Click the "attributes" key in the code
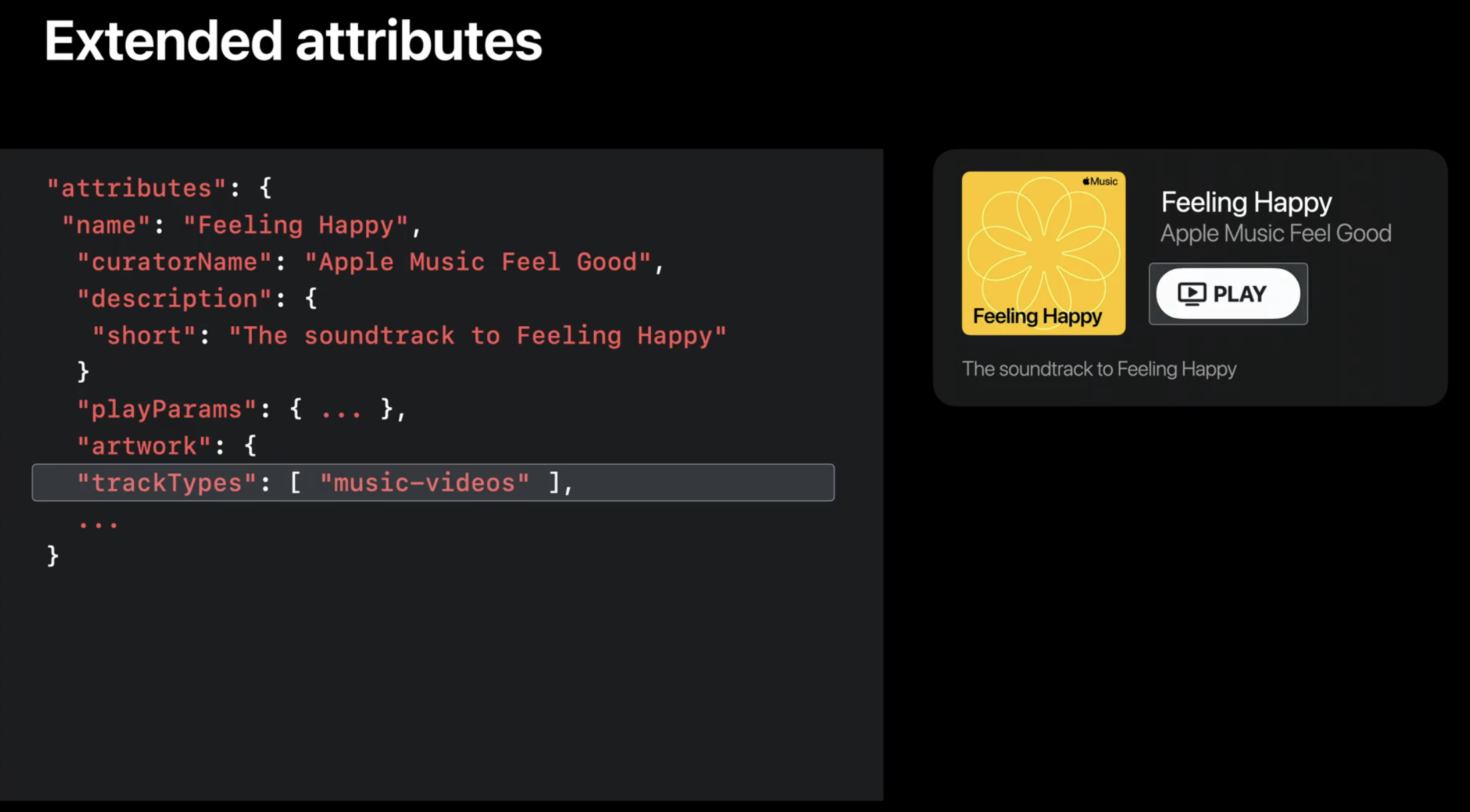 [136, 188]
